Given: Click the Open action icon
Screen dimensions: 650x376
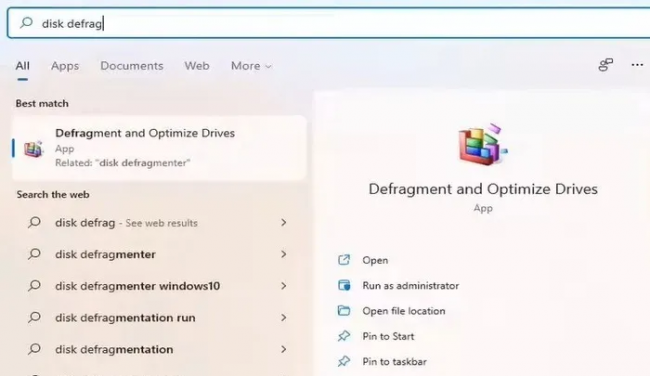Looking at the screenshot, I should tap(344, 260).
